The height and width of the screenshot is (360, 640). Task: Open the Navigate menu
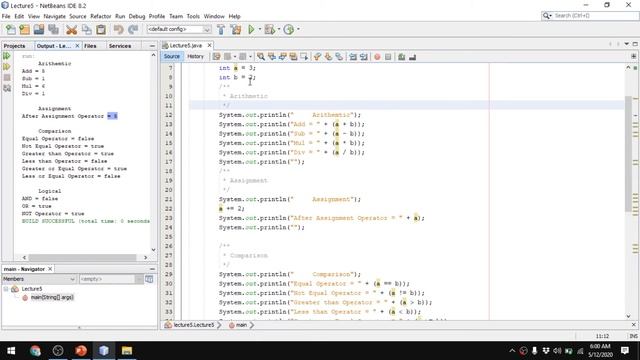tap(55, 16)
